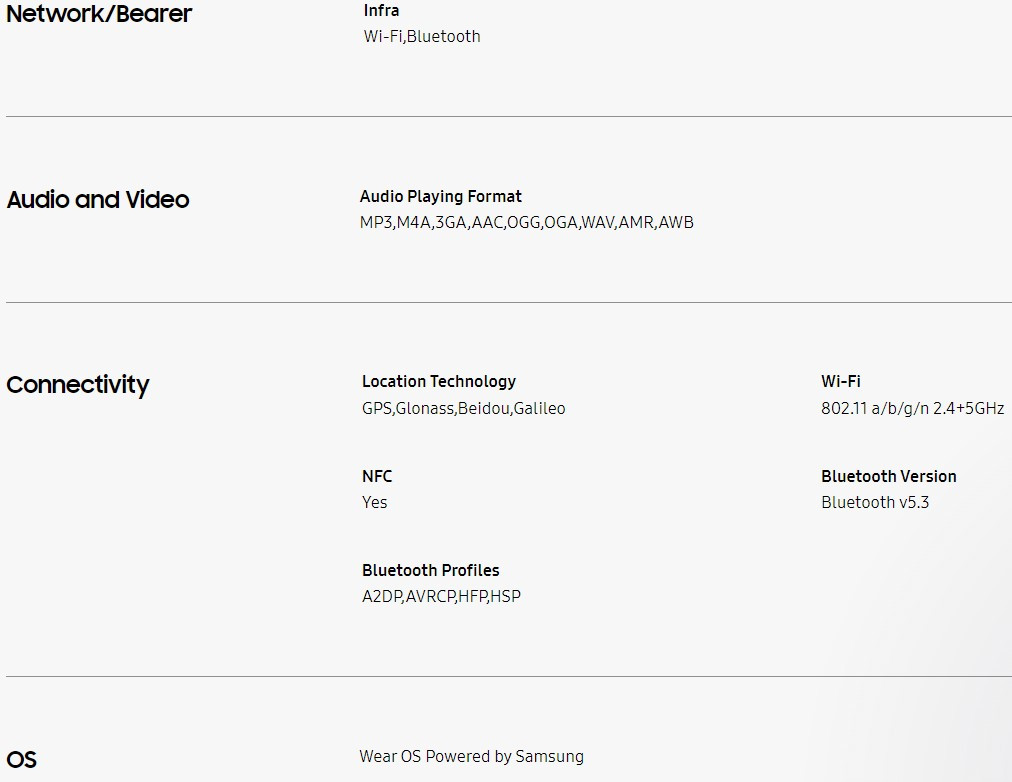The image size is (1012, 782).
Task: Select the NFC spec label
Action: (x=377, y=477)
